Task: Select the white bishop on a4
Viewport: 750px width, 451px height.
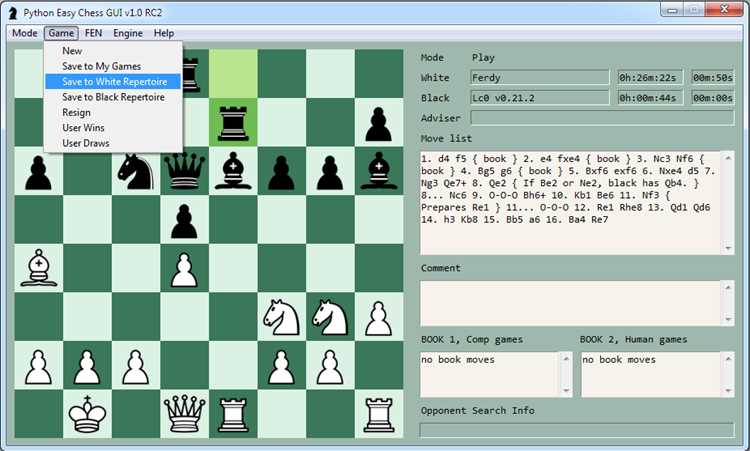Action: [x=38, y=268]
